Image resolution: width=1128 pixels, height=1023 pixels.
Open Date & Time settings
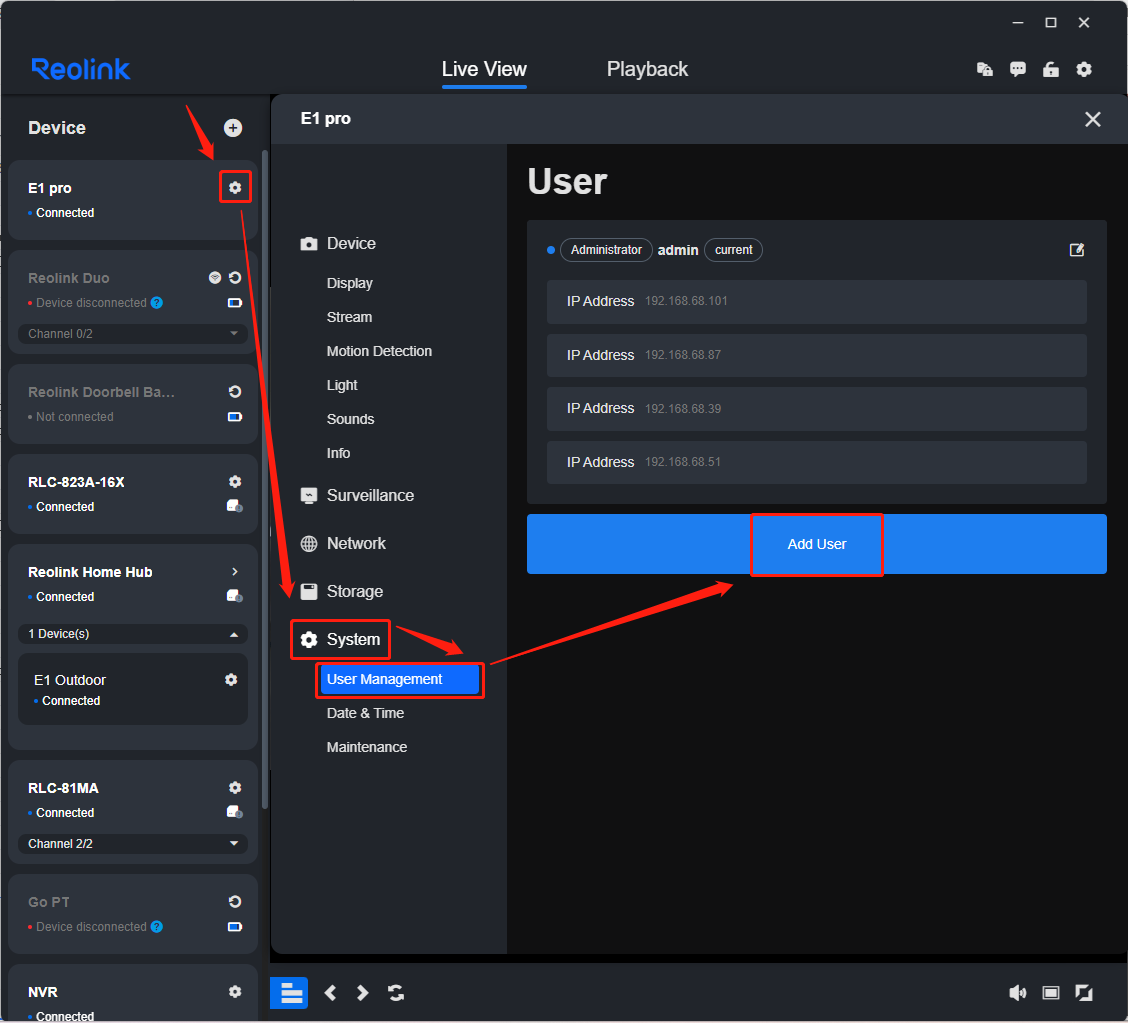365,714
